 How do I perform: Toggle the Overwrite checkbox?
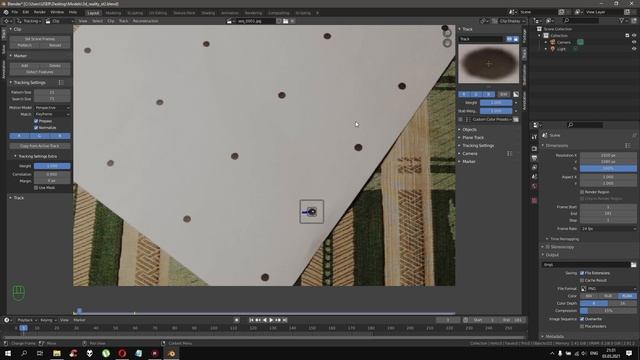click(x=582, y=319)
